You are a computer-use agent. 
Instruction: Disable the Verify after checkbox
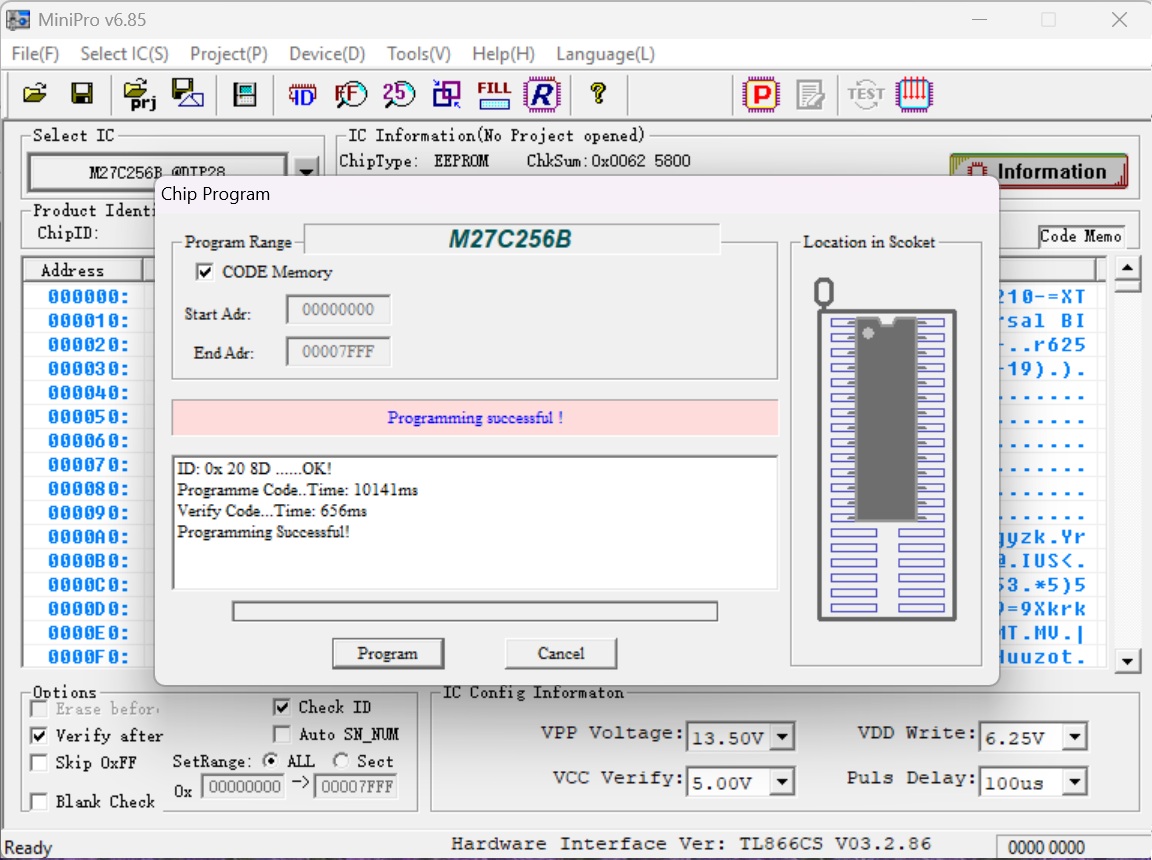(39, 735)
